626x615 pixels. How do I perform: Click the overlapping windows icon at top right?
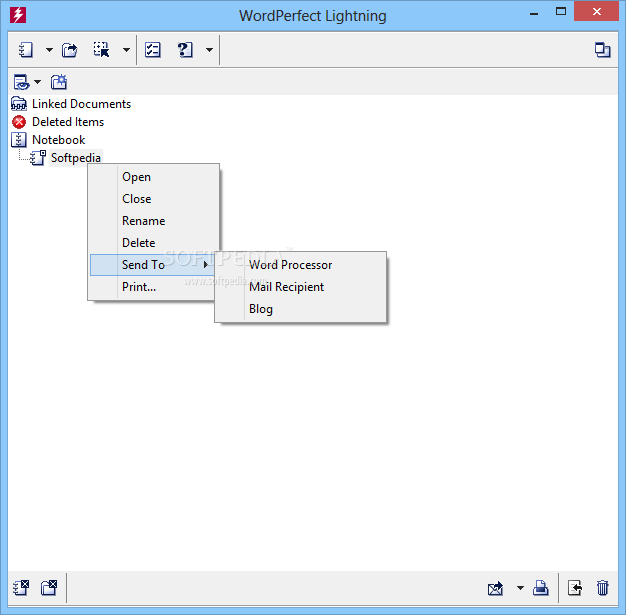tap(602, 50)
